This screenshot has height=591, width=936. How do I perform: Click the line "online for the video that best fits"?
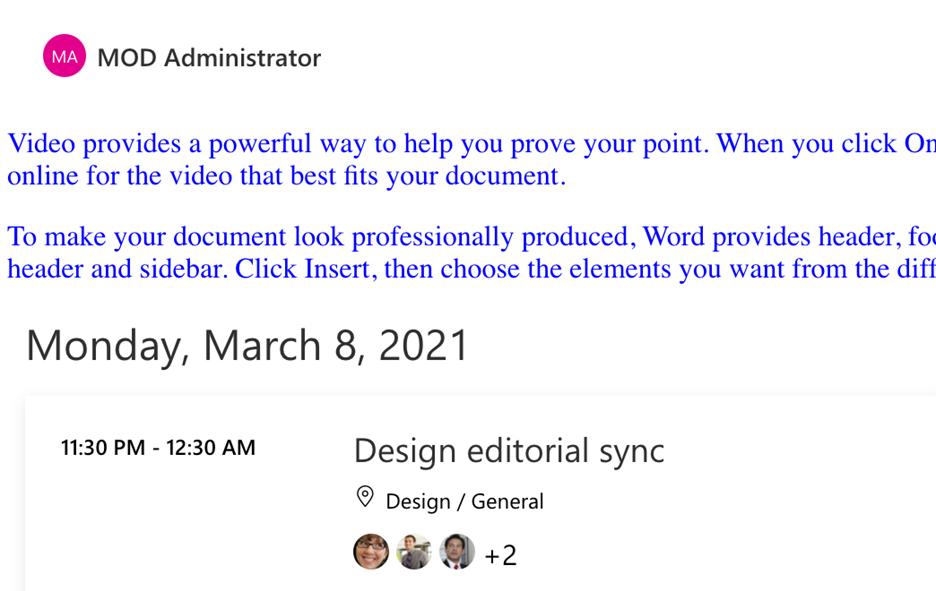(x=287, y=176)
